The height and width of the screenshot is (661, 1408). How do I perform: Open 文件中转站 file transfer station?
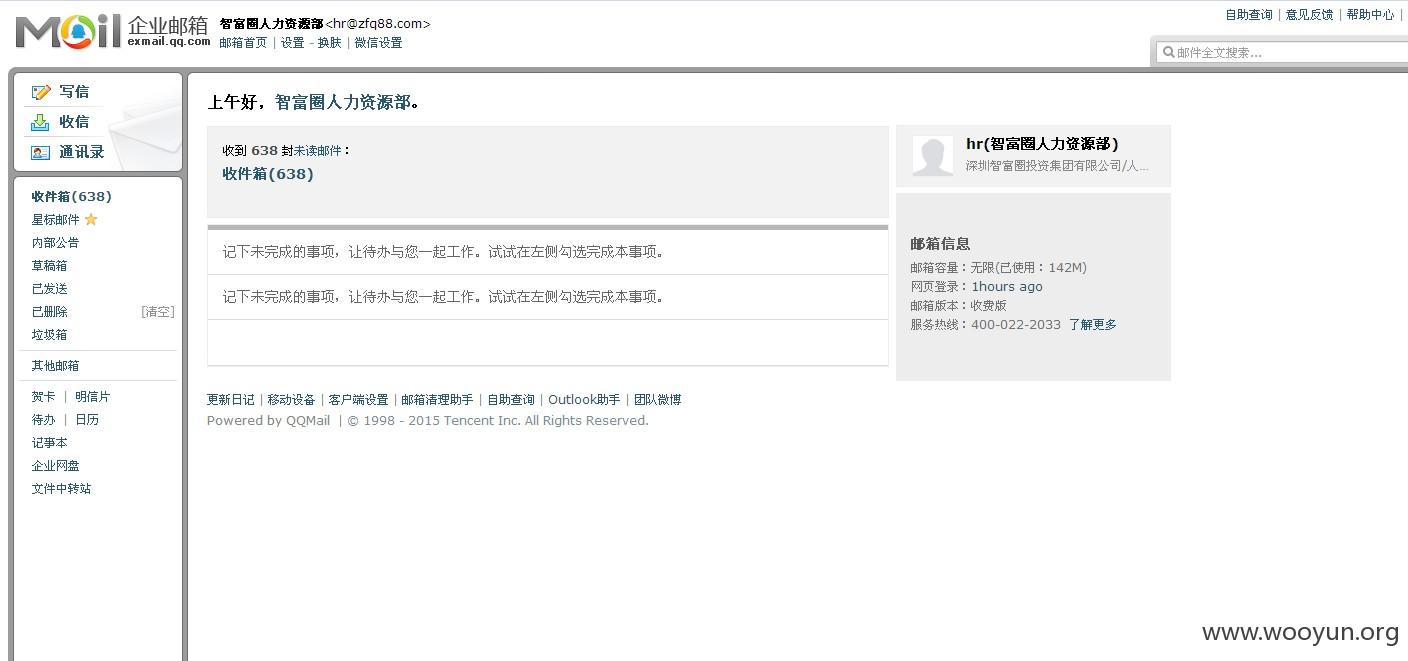point(61,488)
